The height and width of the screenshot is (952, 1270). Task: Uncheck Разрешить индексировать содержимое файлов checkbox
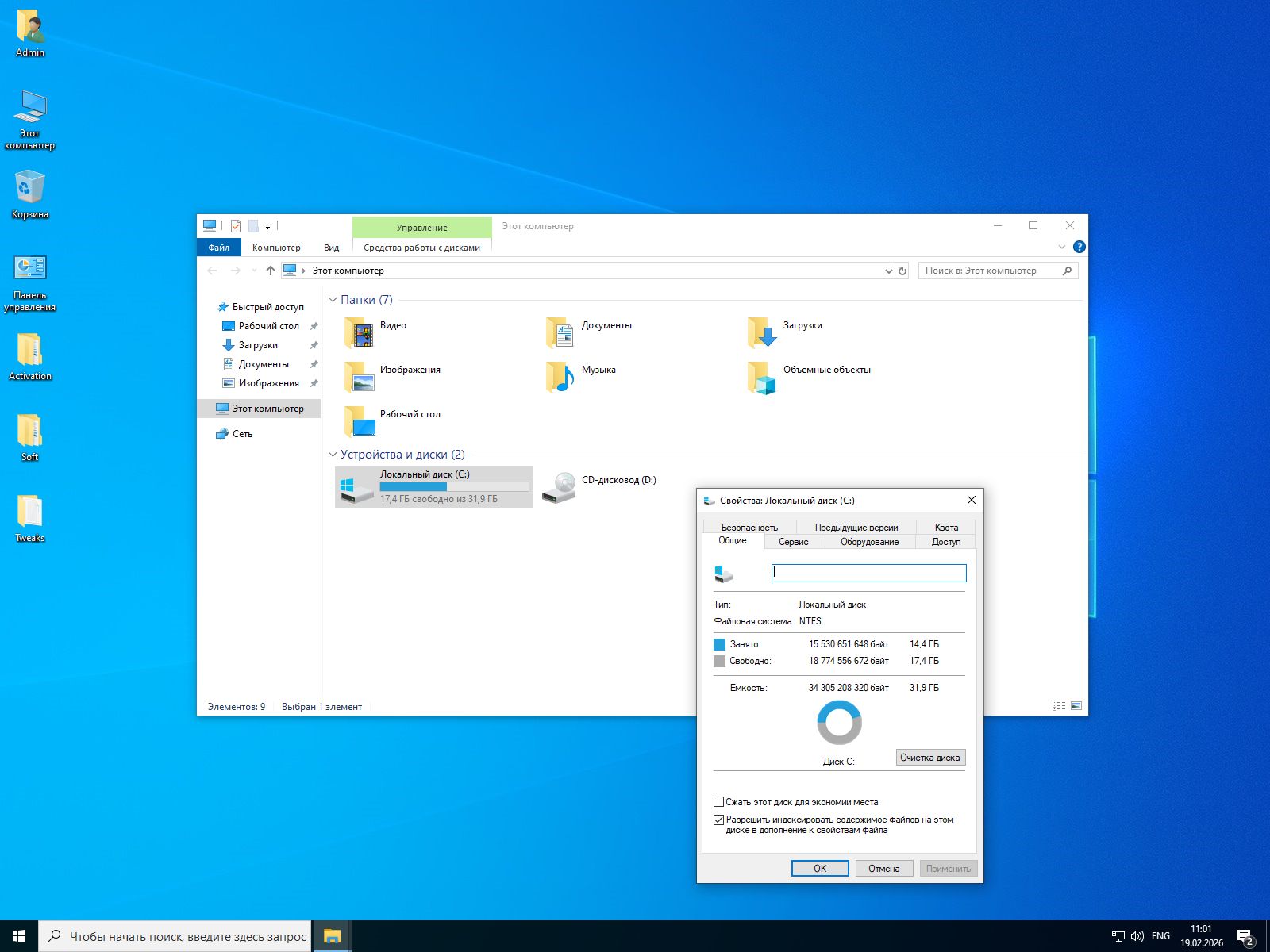pos(719,820)
